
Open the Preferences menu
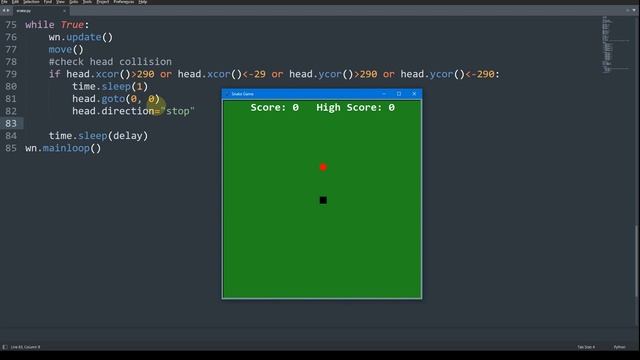click(x=124, y=2)
